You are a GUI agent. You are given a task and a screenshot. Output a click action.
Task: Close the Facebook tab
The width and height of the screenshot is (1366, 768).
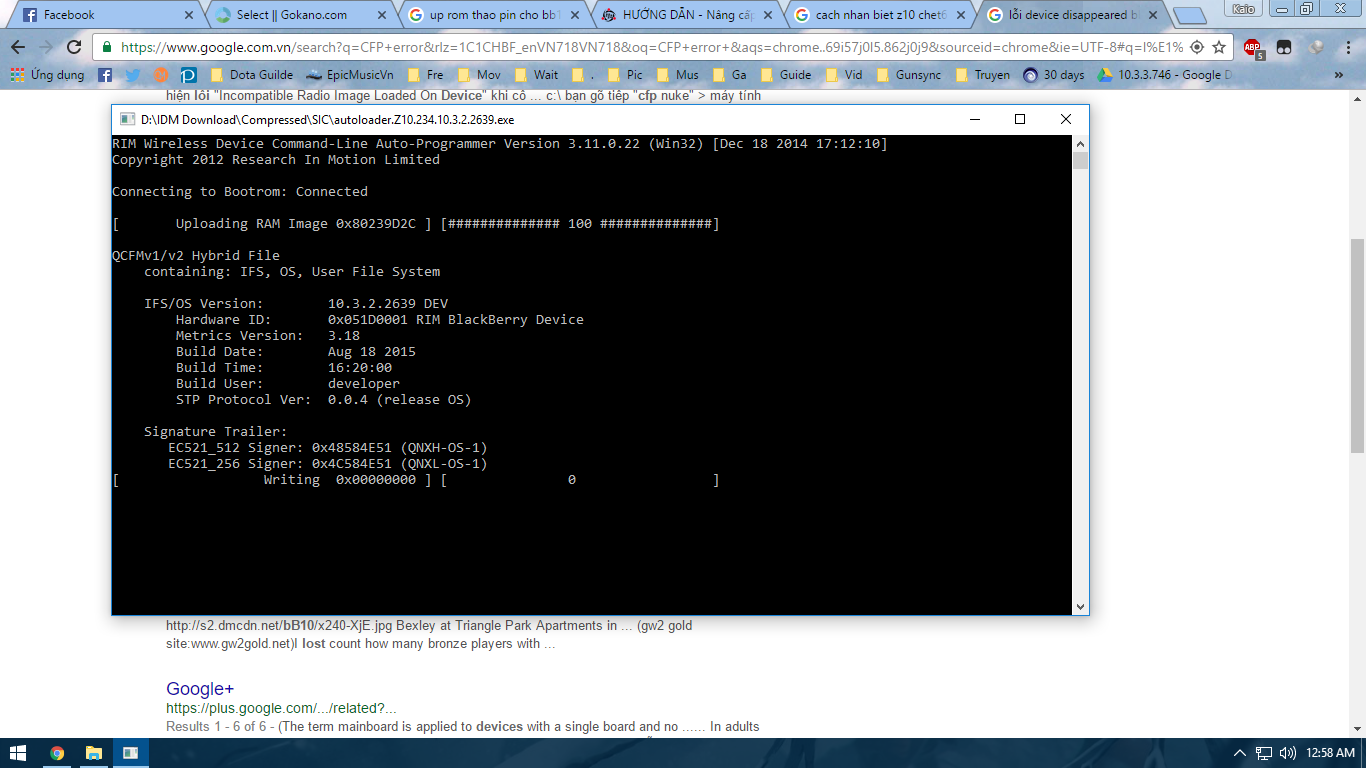click(189, 15)
